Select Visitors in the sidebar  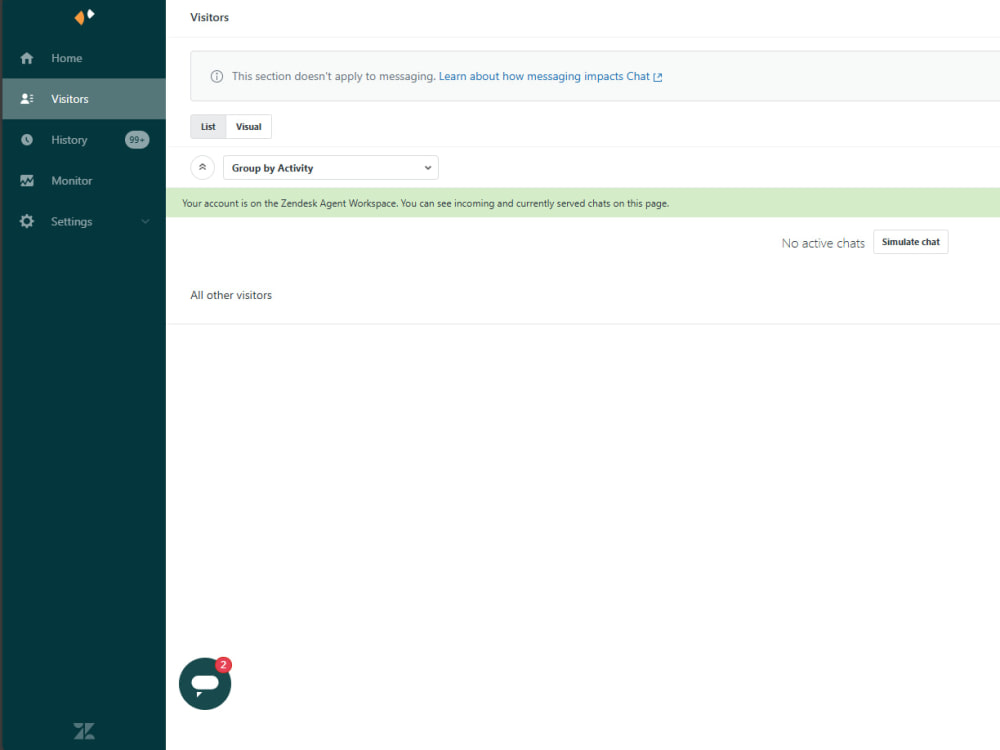tap(84, 99)
